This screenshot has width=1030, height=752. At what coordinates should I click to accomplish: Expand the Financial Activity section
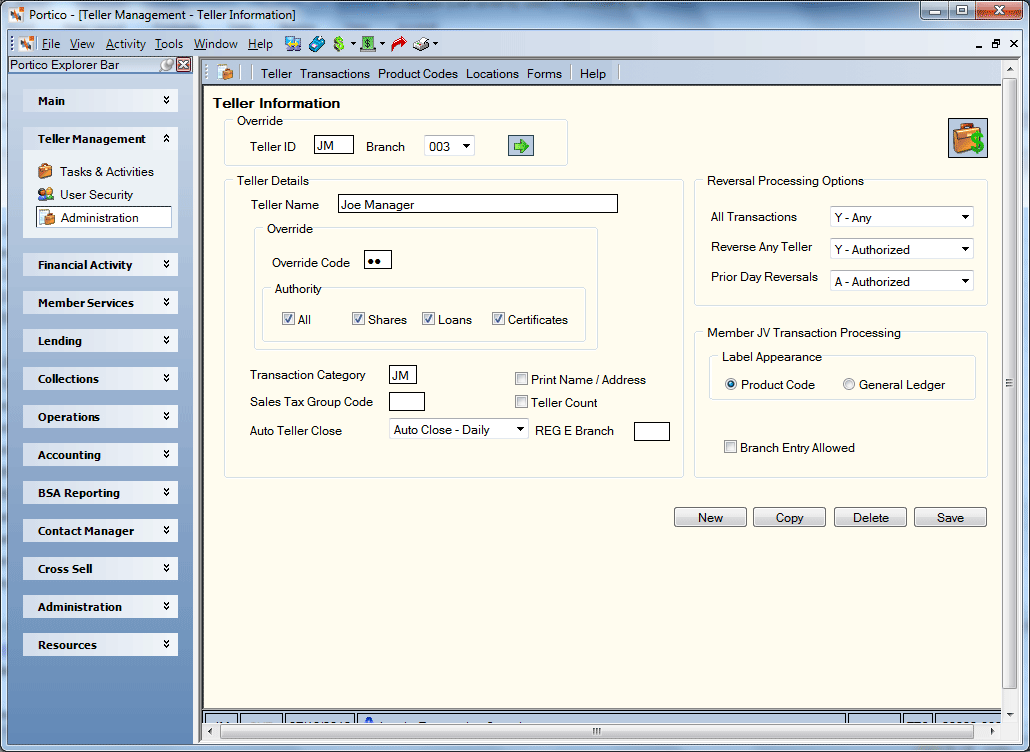tap(101, 265)
